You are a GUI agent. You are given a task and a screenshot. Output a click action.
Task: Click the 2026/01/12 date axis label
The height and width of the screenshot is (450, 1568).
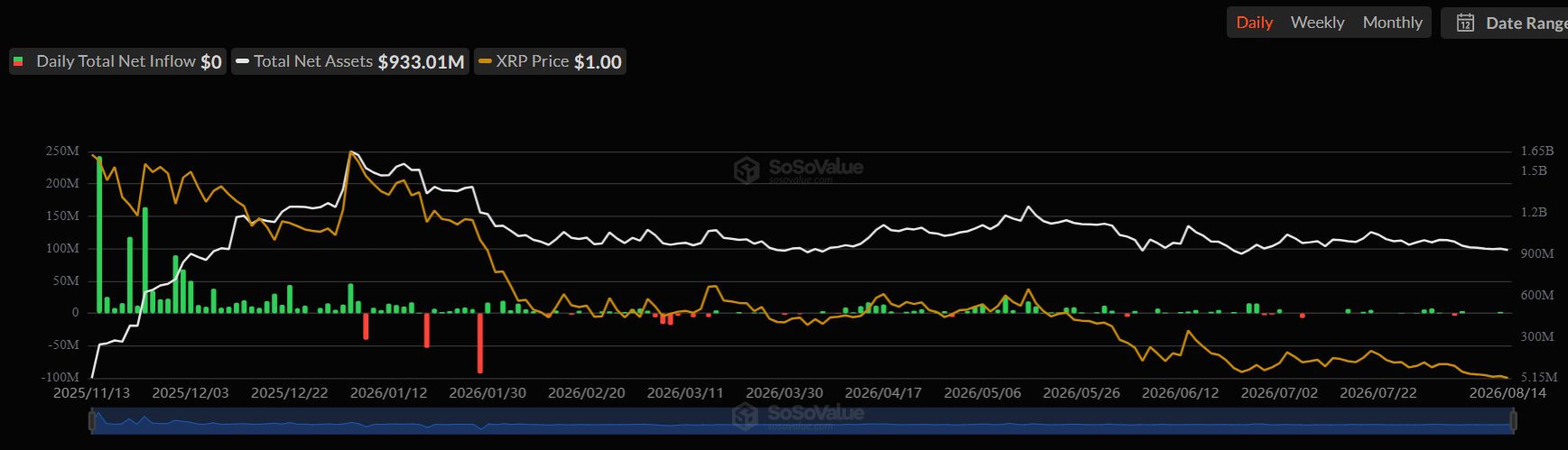[x=388, y=393]
